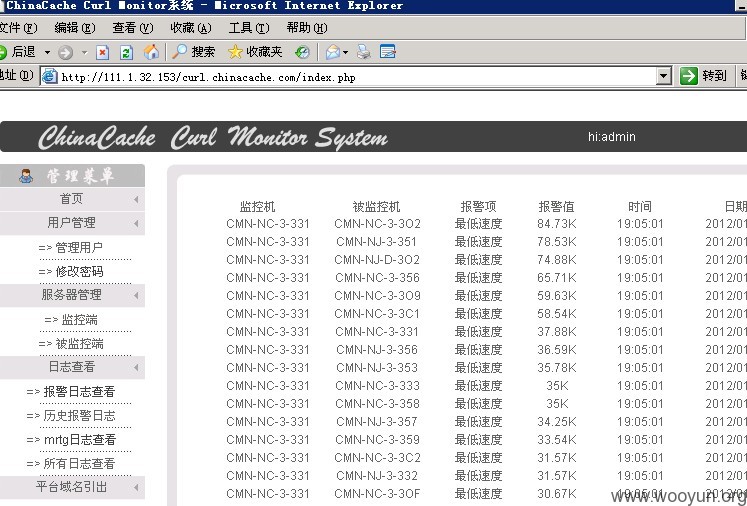This screenshot has width=747, height=506.
Task: Open the 工具(T) menu
Action: pos(249,28)
